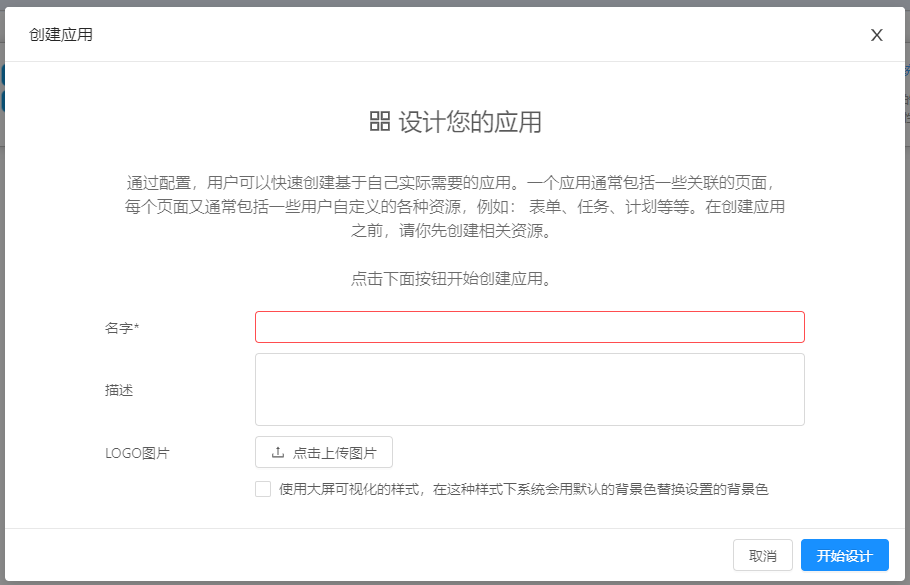This screenshot has height=585, width=910.
Task: Click the 描述 field label
Action: pyautogui.click(x=119, y=390)
